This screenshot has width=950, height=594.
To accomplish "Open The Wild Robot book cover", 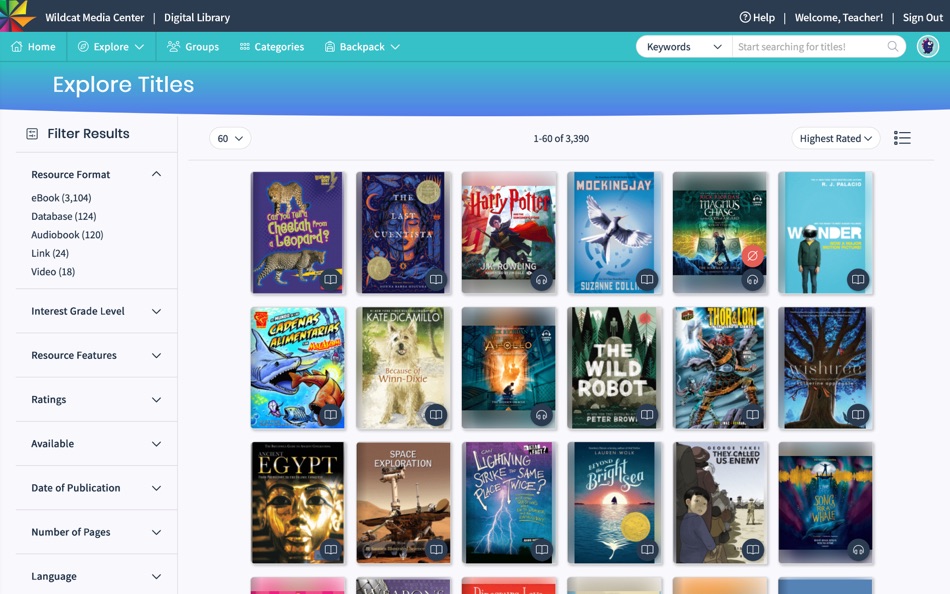I will (x=614, y=368).
